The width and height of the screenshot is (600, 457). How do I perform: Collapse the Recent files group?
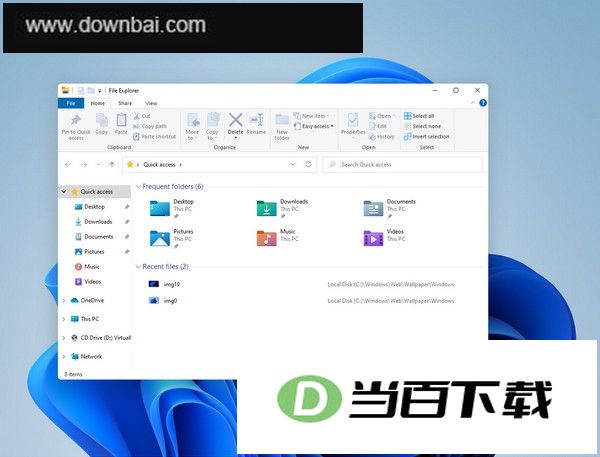[x=138, y=267]
